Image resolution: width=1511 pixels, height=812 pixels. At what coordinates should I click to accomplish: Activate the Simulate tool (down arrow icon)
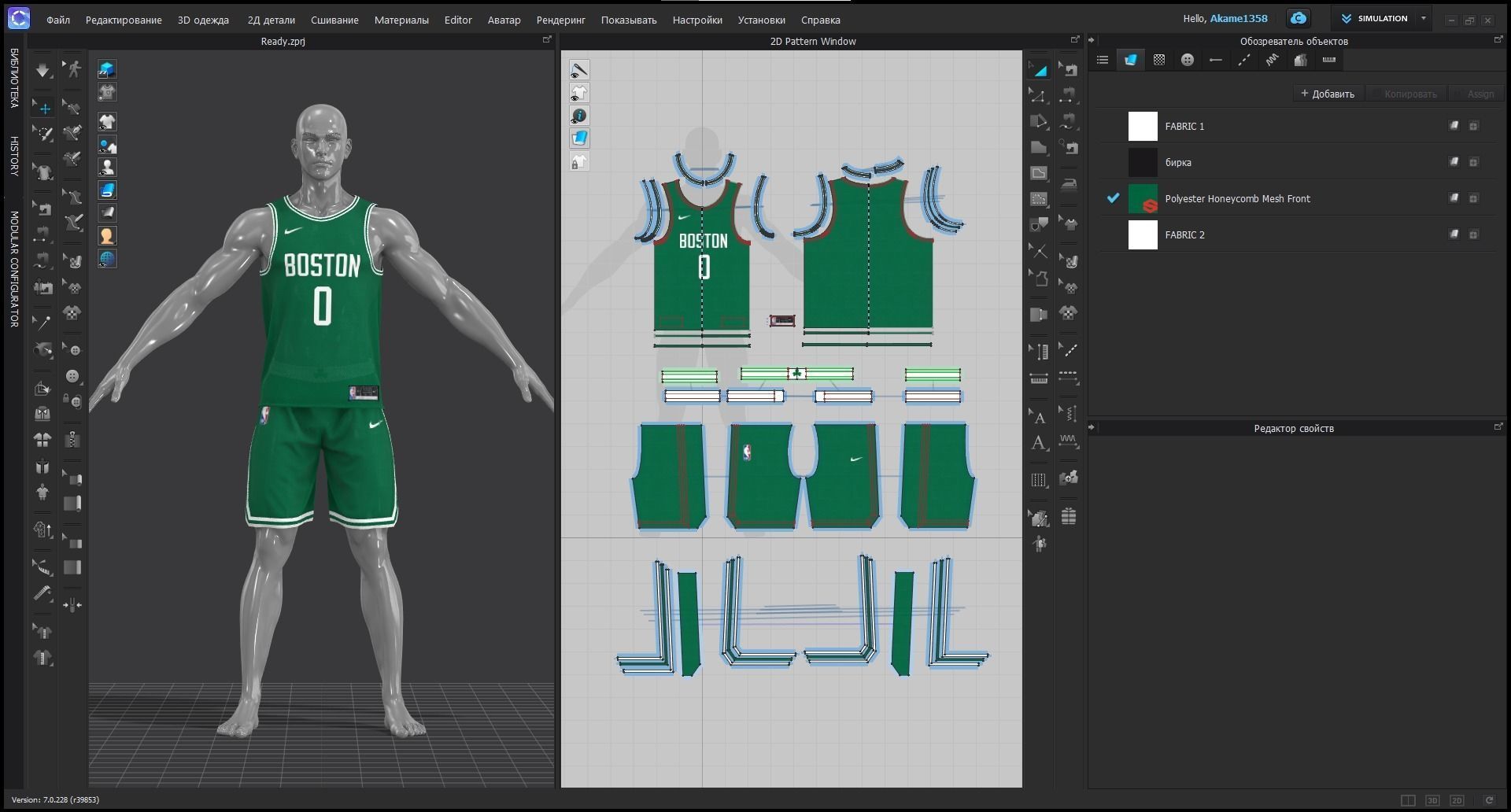pos(43,69)
